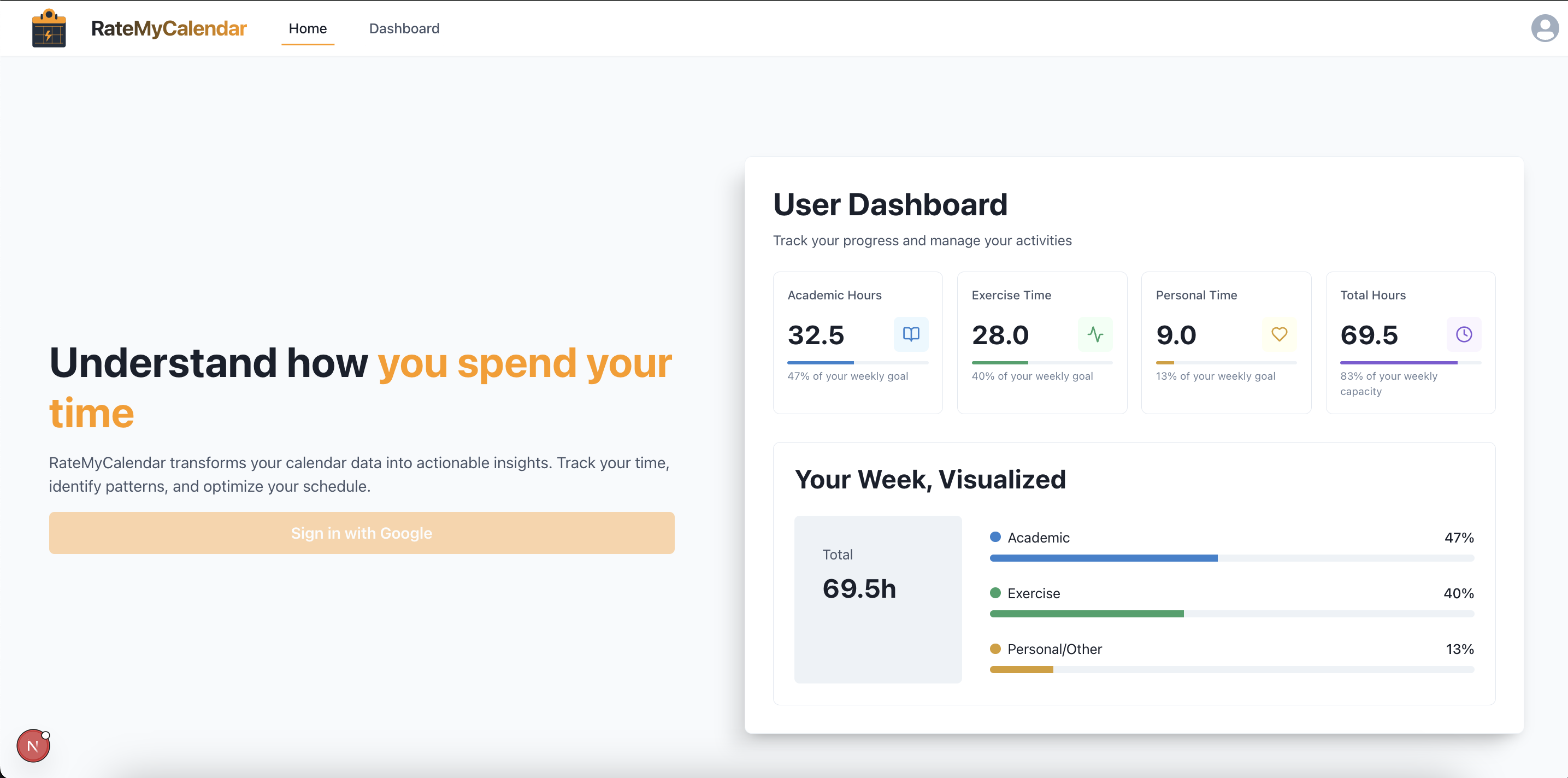This screenshot has width=1568, height=778.
Task: Click the heart icon in Personal Time
Action: pos(1279,334)
